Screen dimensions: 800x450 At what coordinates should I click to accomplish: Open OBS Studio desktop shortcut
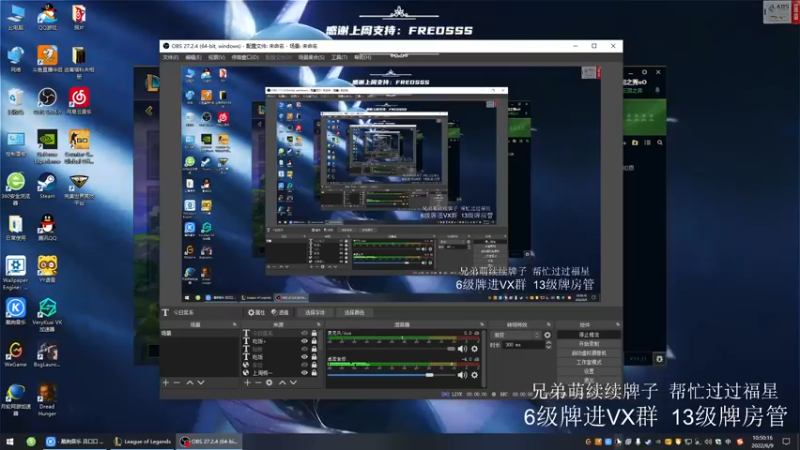47,102
